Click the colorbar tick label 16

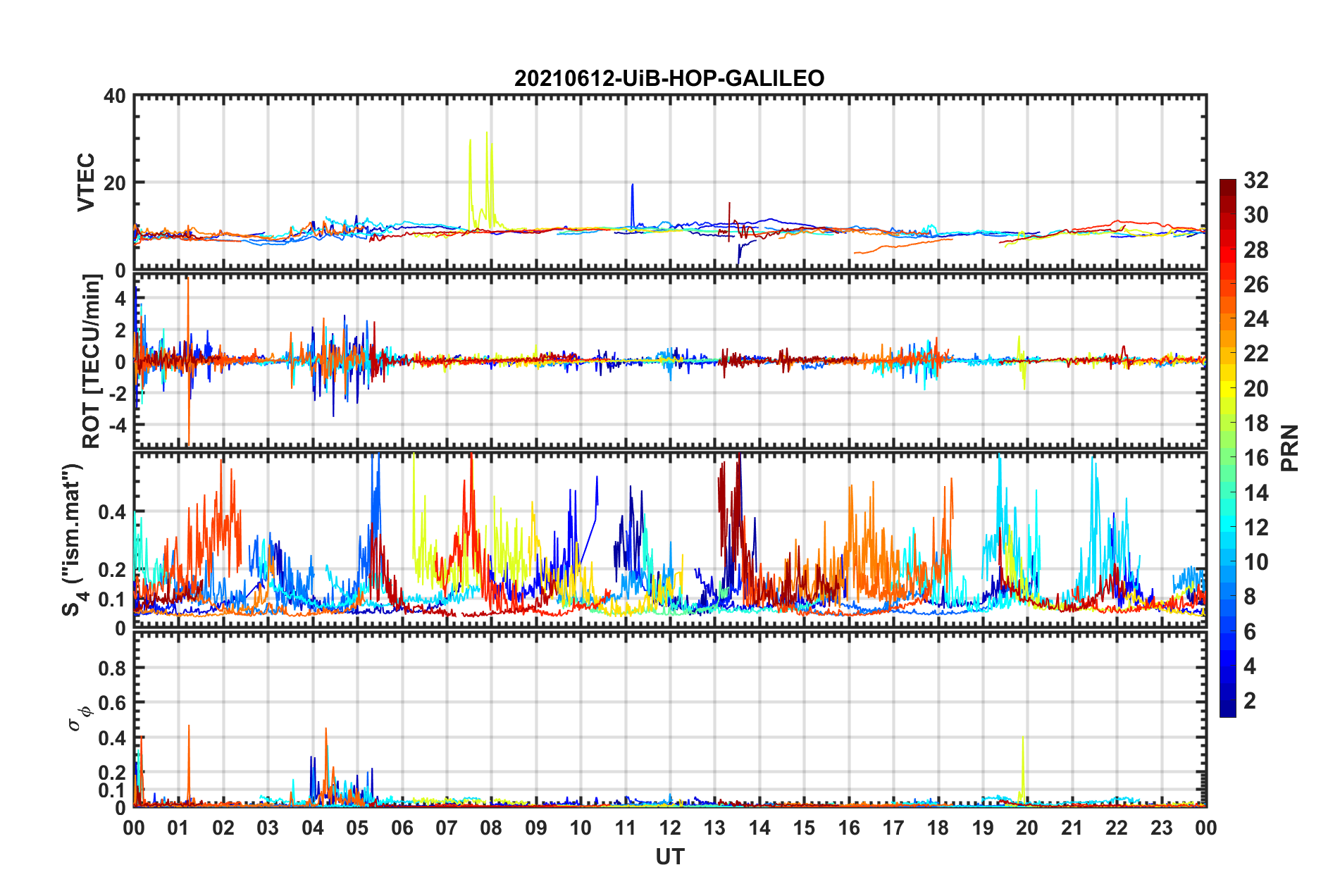tap(1255, 458)
